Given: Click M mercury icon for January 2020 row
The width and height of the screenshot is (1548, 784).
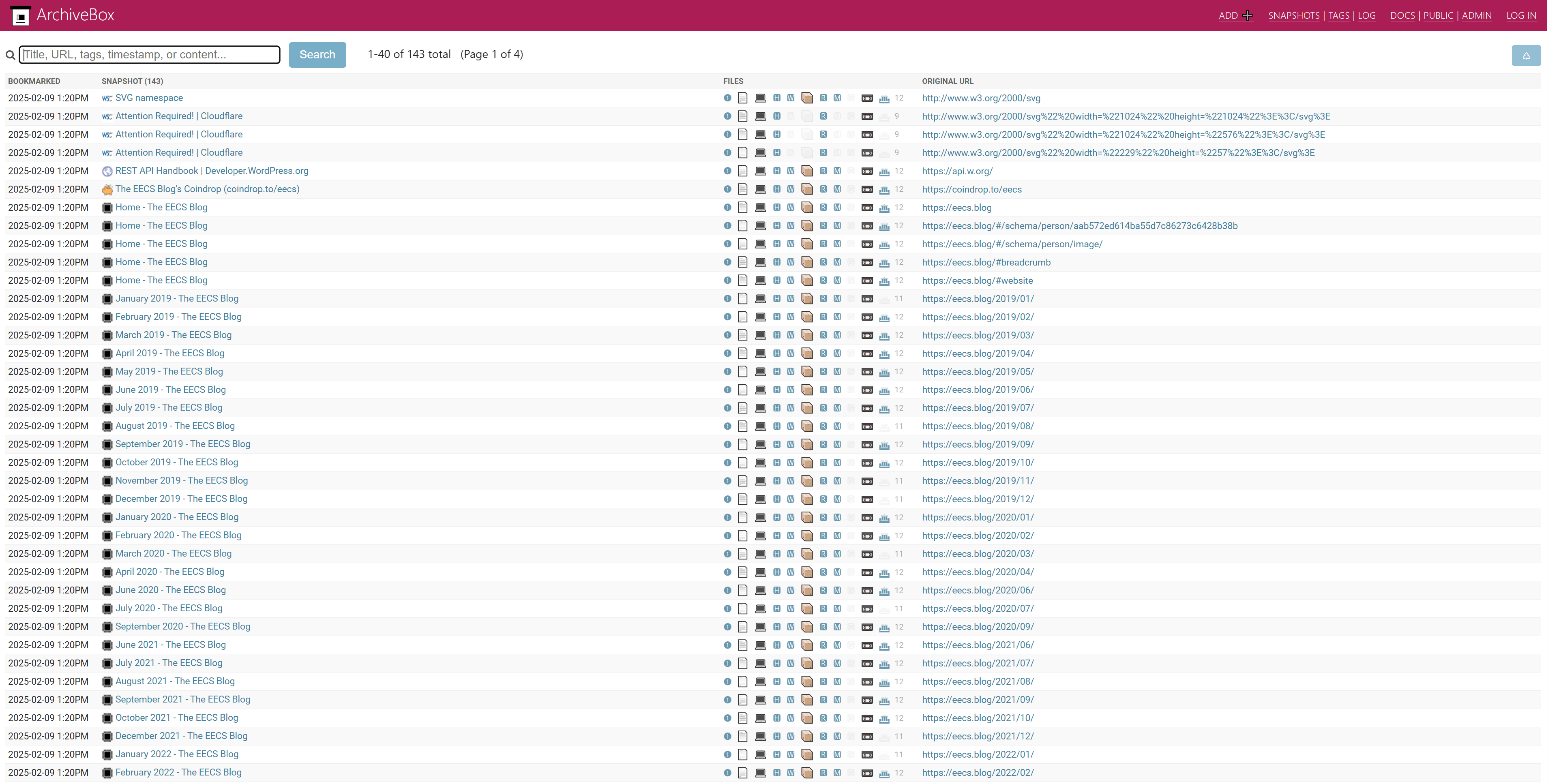Looking at the screenshot, I should pos(837,517).
